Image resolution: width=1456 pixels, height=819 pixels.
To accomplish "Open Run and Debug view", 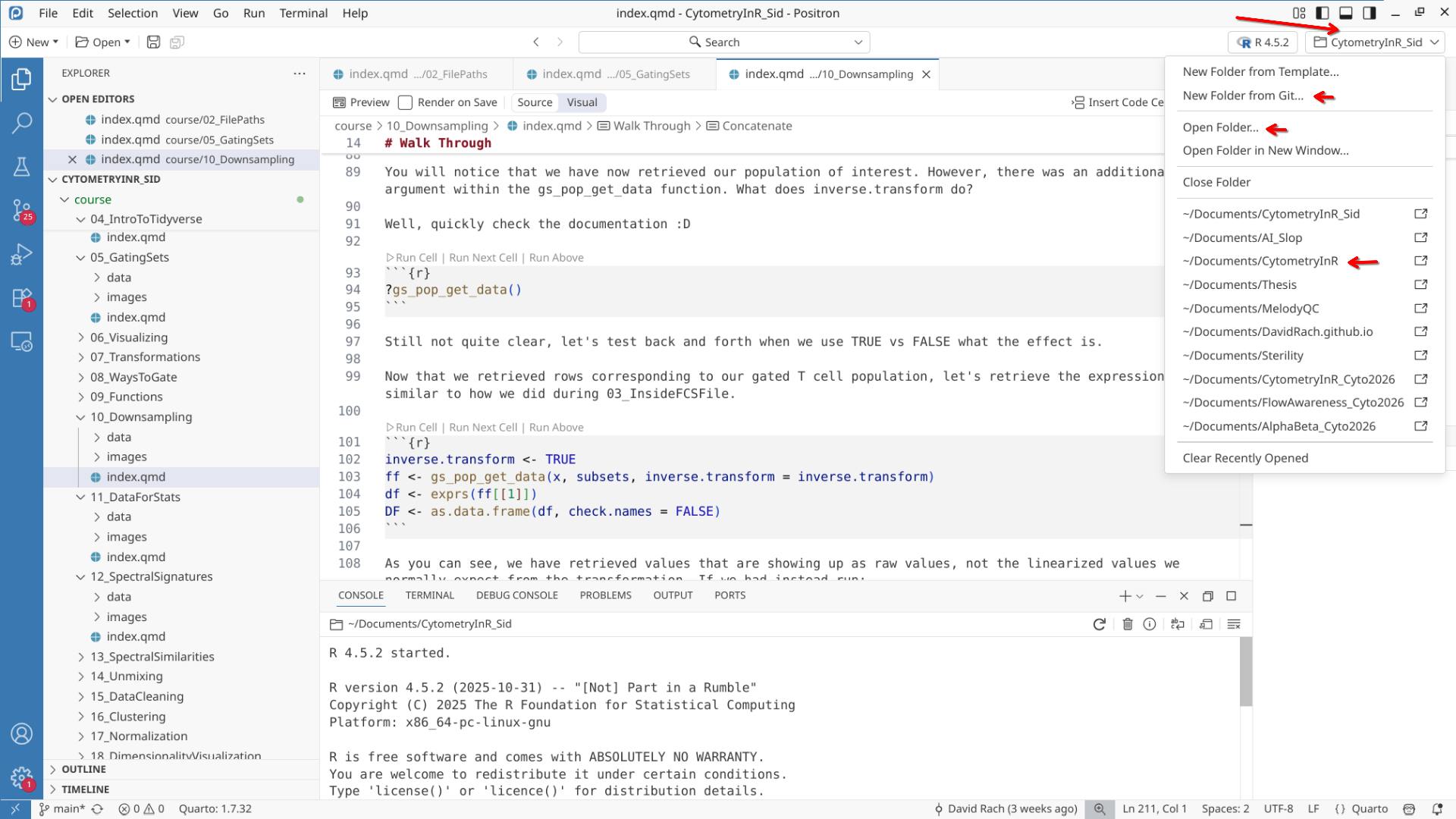I will click(21, 254).
